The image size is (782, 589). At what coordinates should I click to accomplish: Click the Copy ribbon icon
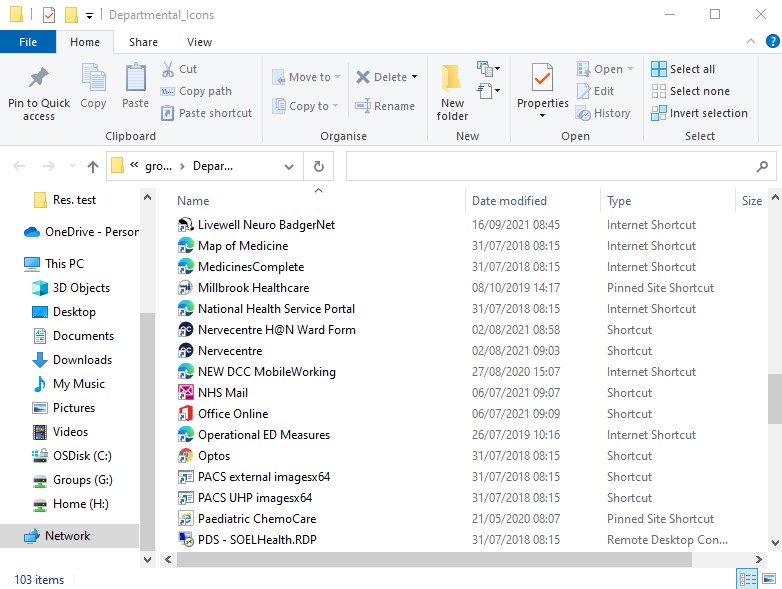[93, 77]
